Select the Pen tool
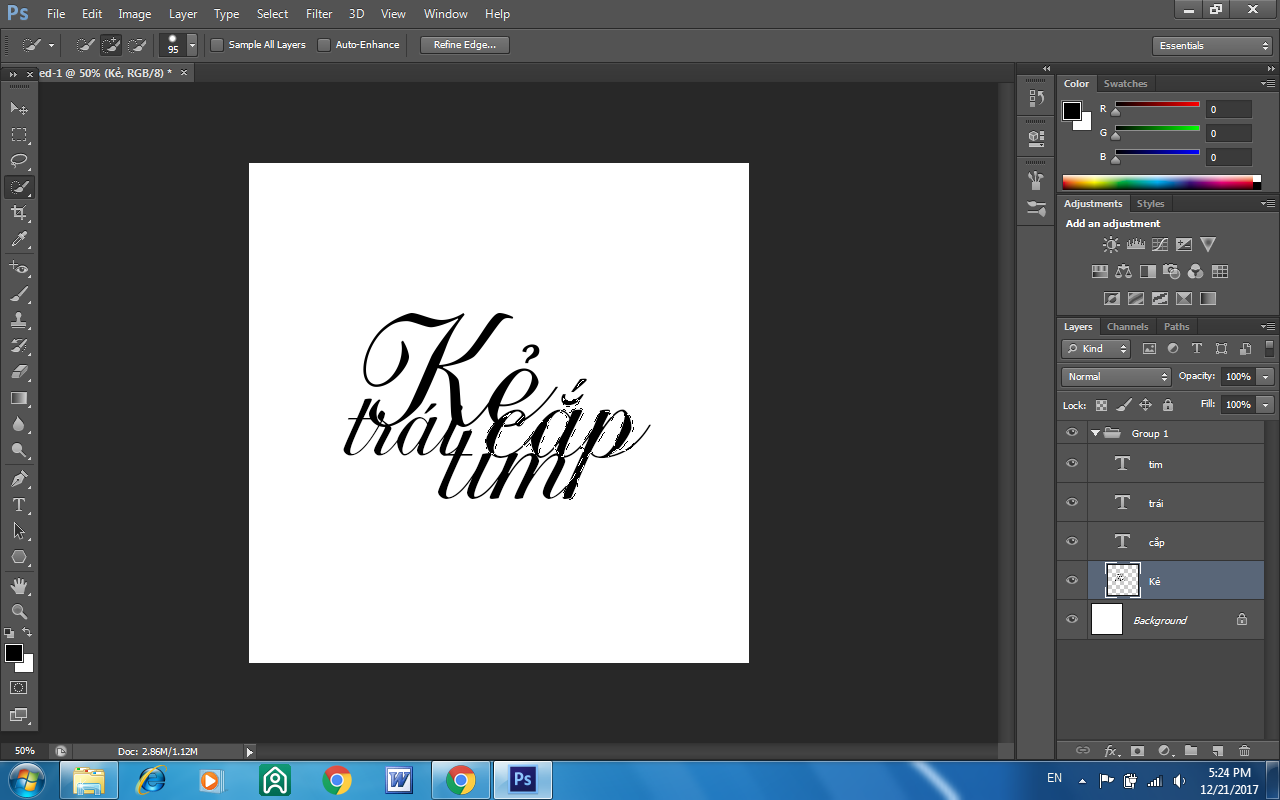The image size is (1280, 800). [x=19, y=478]
